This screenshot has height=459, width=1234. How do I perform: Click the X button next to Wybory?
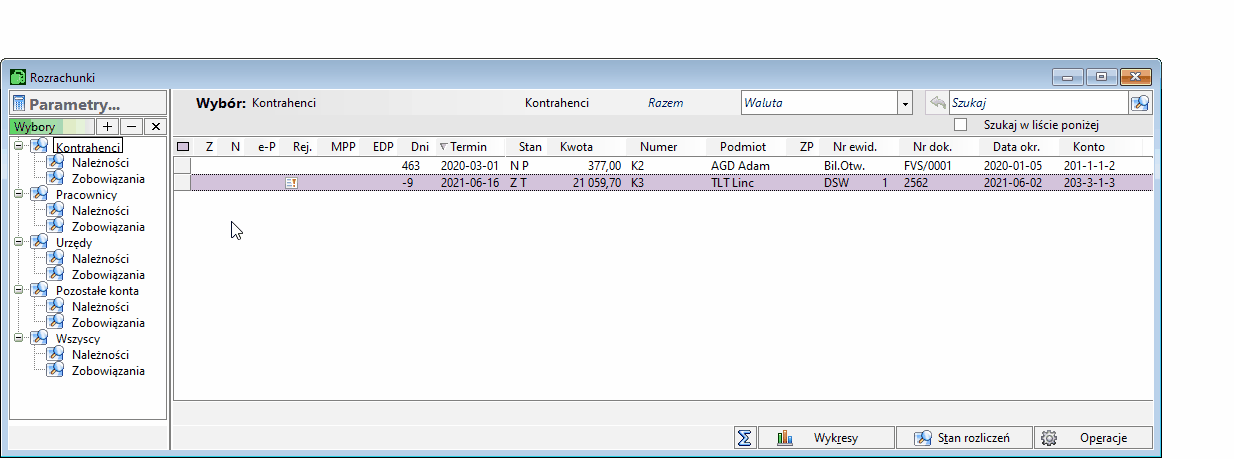[x=155, y=127]
